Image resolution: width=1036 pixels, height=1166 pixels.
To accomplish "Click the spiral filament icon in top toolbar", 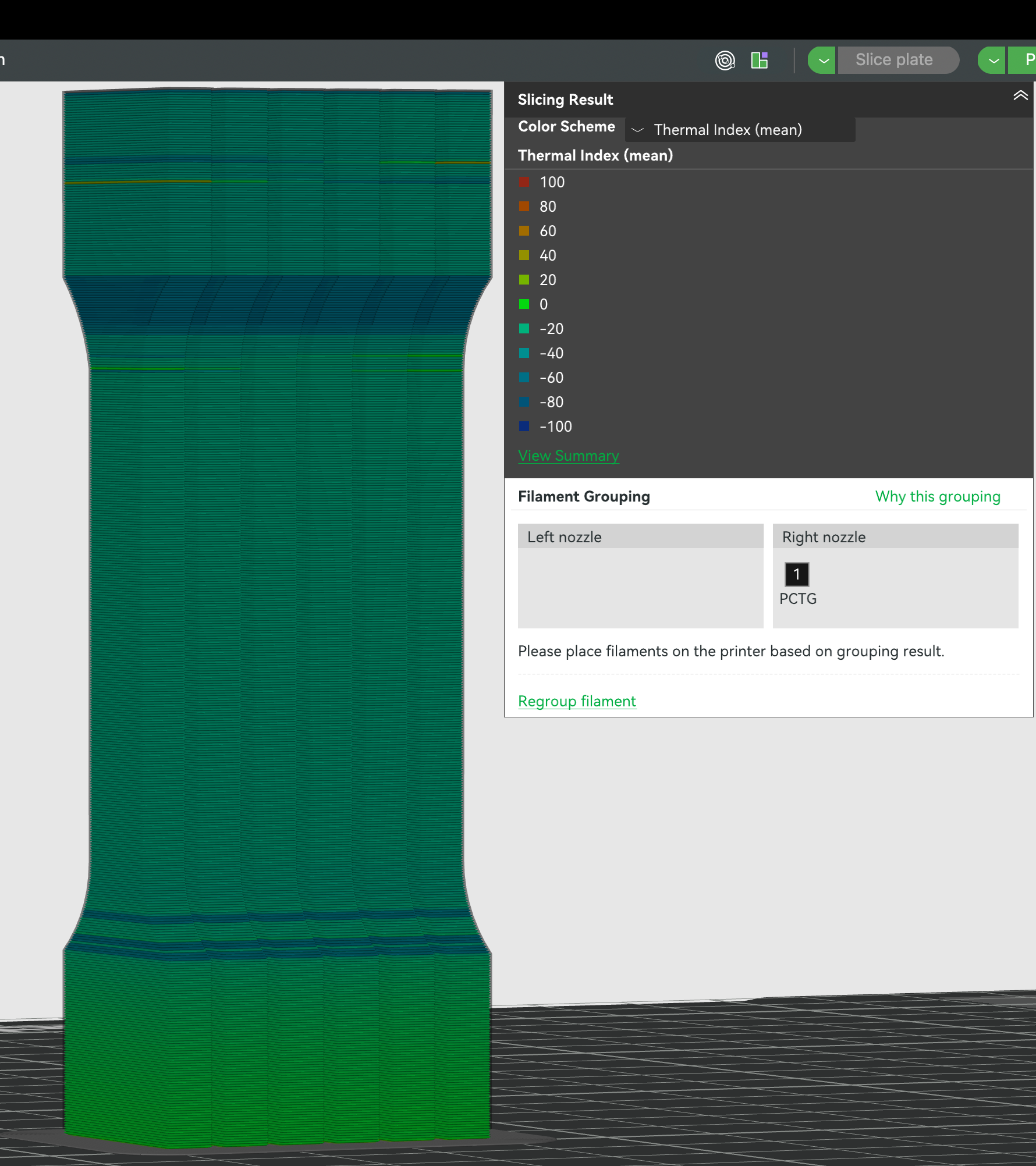I will [725, 60].
